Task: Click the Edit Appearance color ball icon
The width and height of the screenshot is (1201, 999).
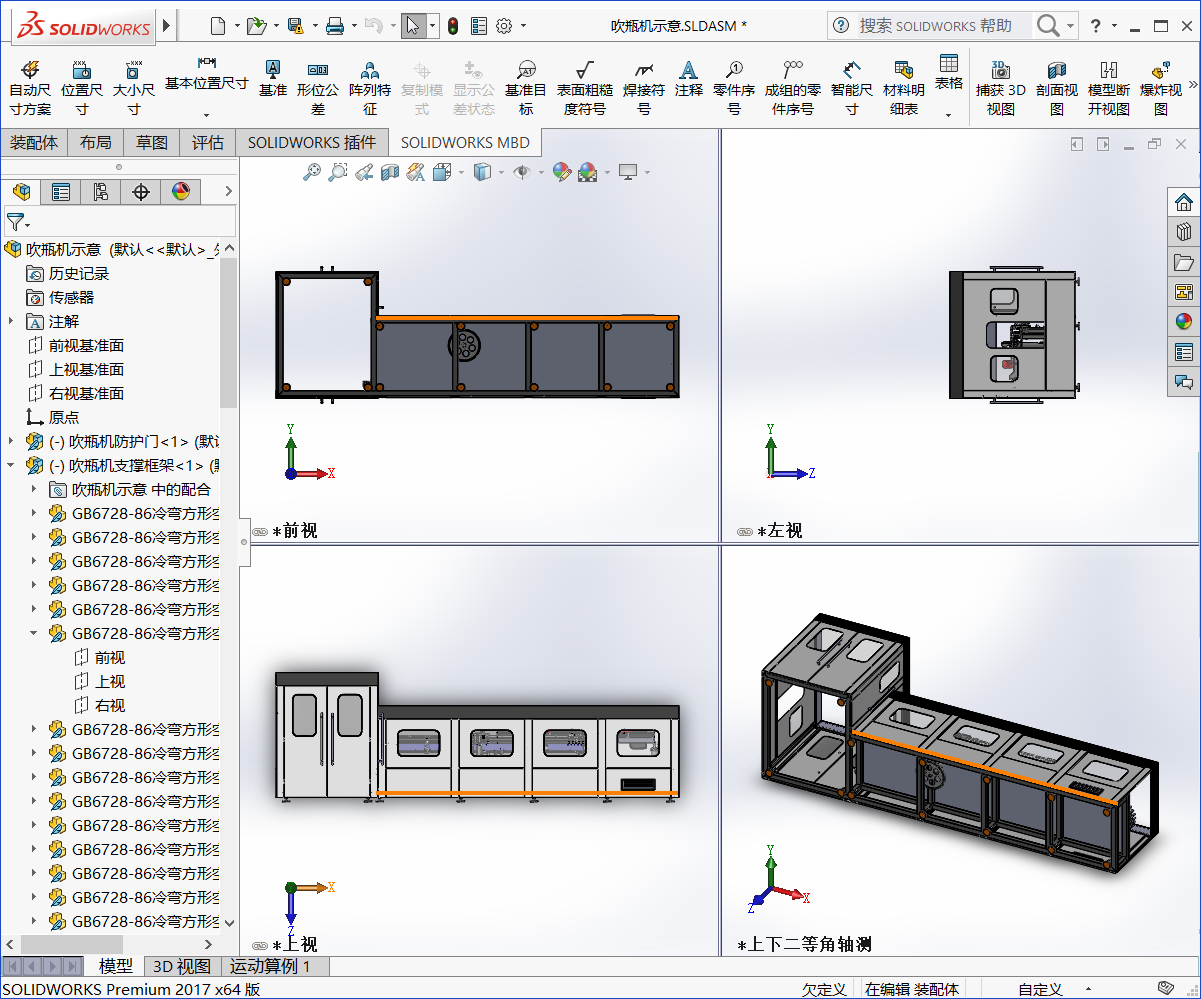Action: point(562,172)
